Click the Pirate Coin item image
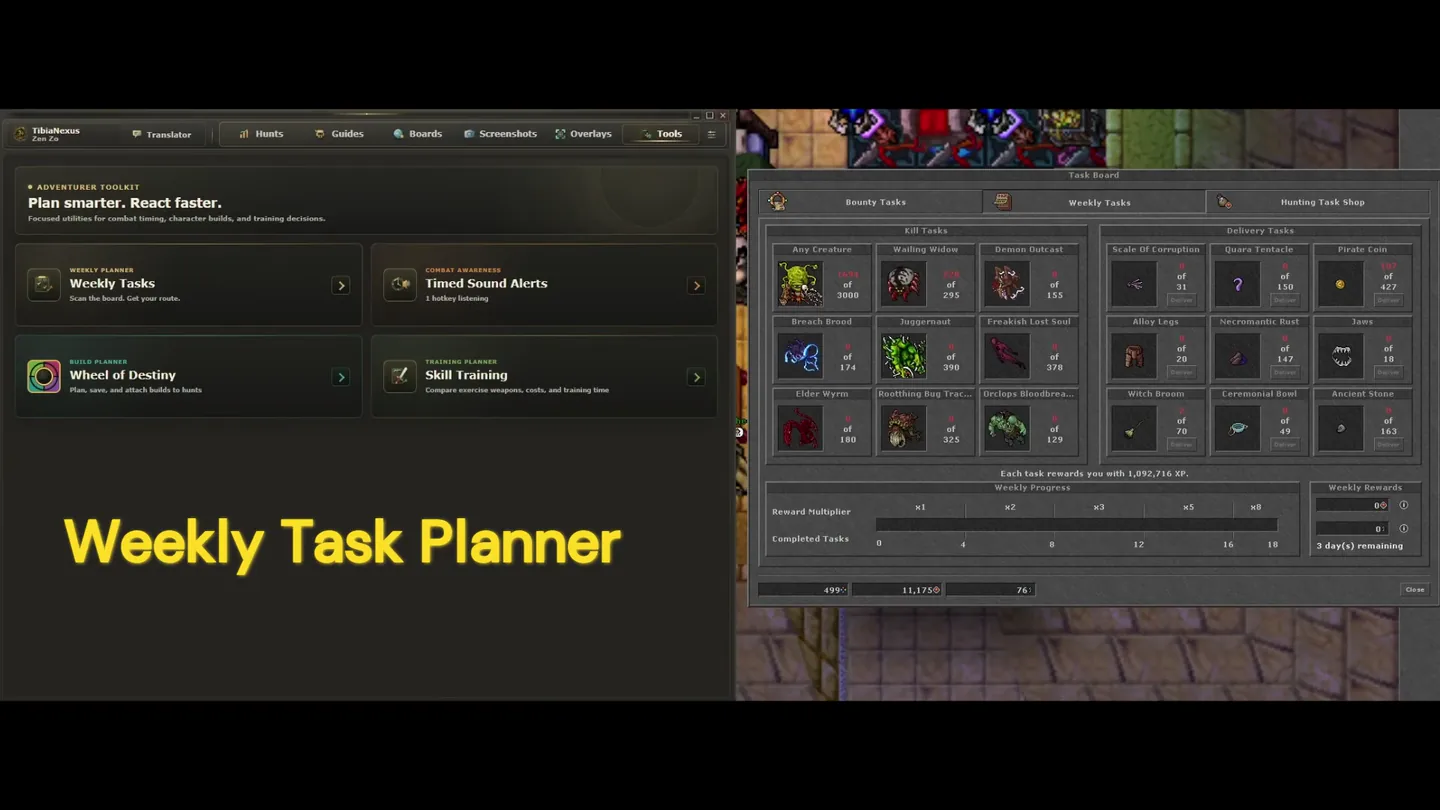Image resolution: width=1440 pixels, height=810 pixels. click(1340, 284)
